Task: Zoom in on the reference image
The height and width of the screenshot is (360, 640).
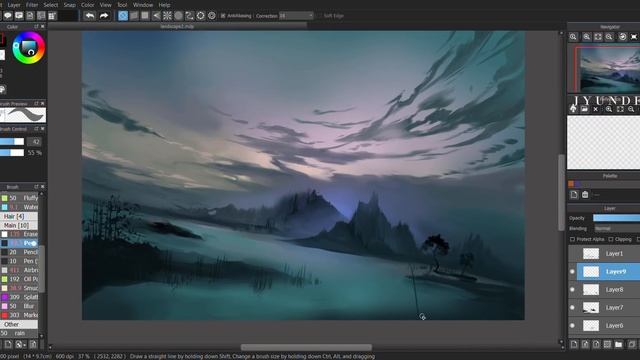Action: [609, 109]
